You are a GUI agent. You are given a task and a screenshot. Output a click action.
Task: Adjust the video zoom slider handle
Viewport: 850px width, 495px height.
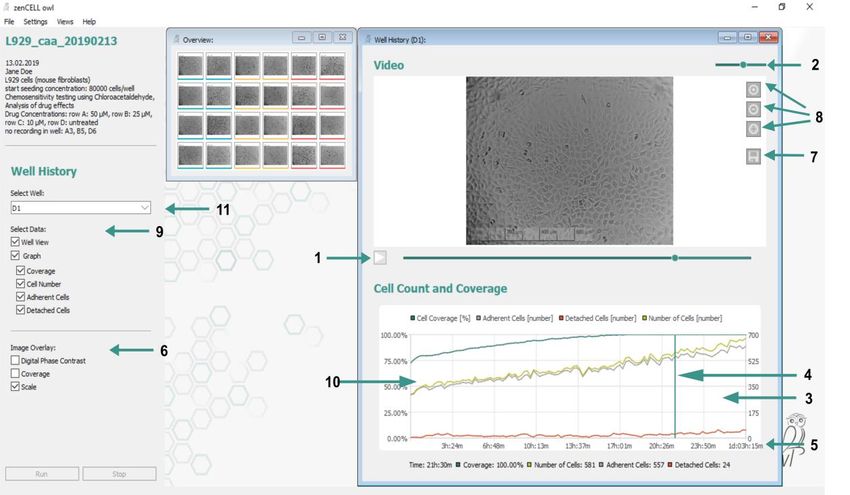pyautogui.click(x=743, y=65)
